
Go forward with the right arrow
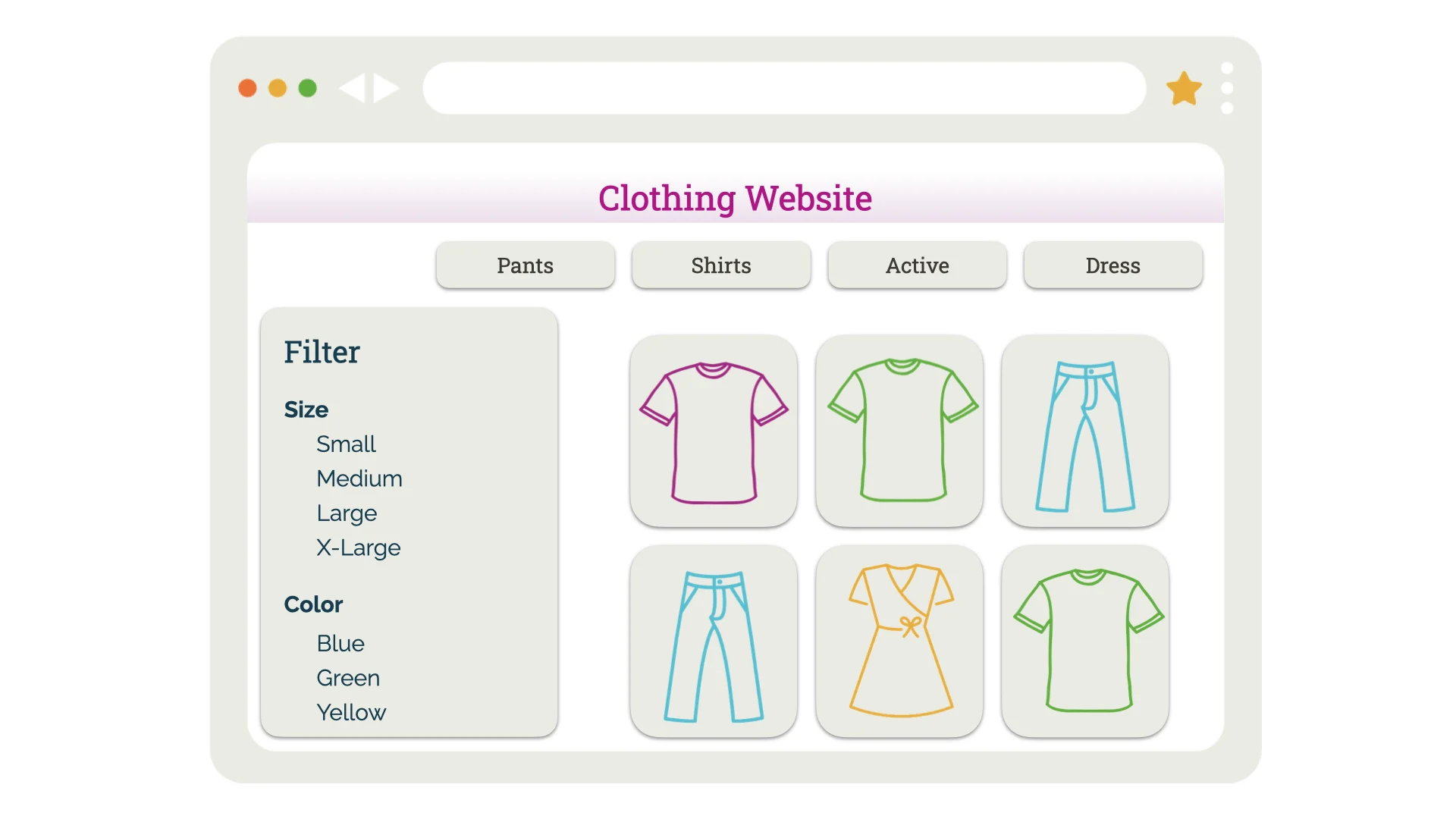(387, 88)
